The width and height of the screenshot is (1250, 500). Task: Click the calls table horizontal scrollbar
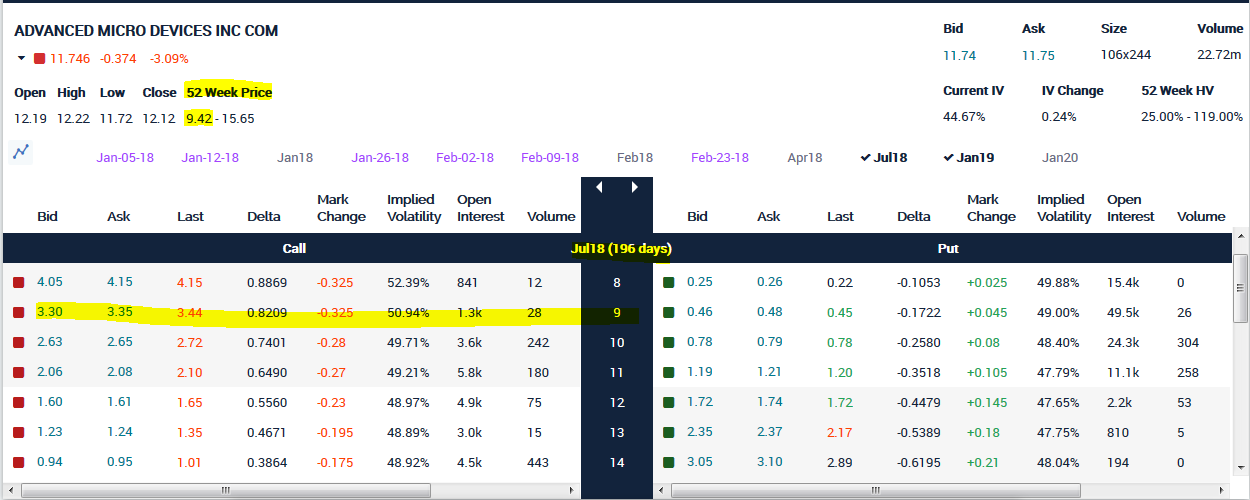click(x=226, y=491)
